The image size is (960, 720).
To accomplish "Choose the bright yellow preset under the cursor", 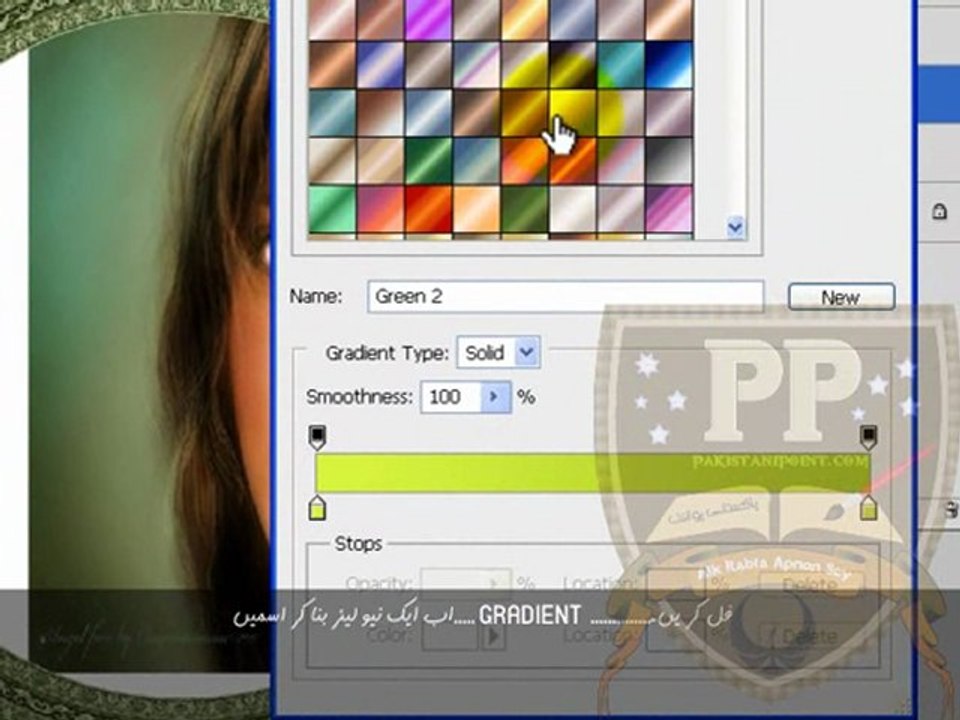I will point(573,113).
